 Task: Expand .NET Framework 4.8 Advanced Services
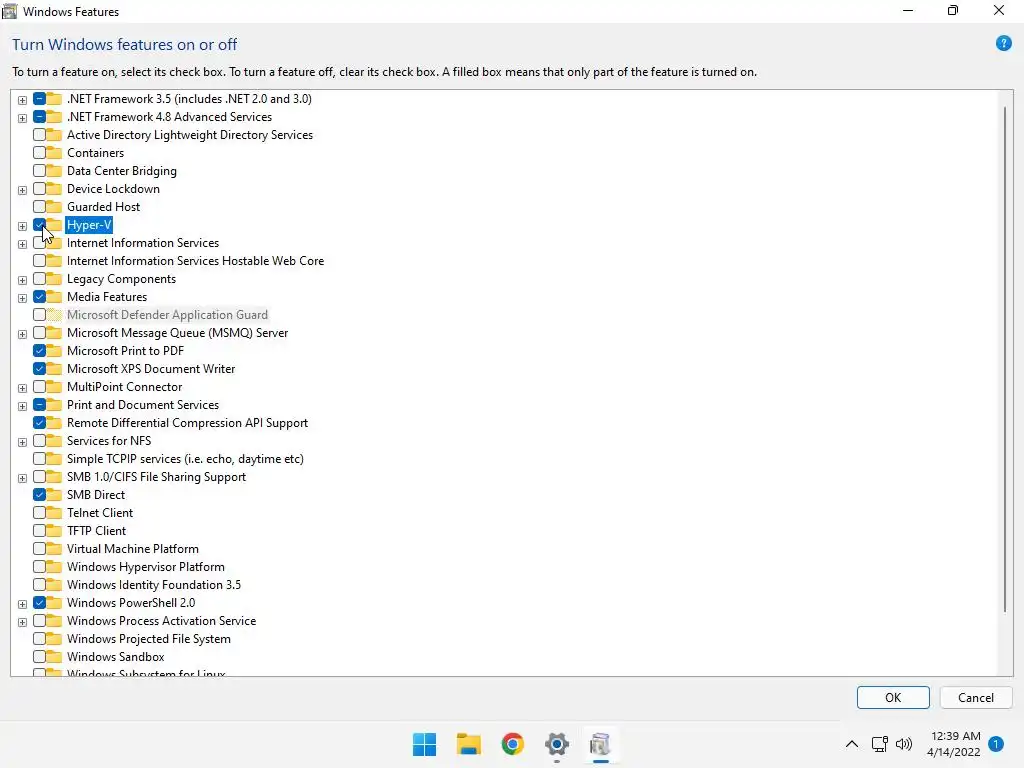point(22,118)
